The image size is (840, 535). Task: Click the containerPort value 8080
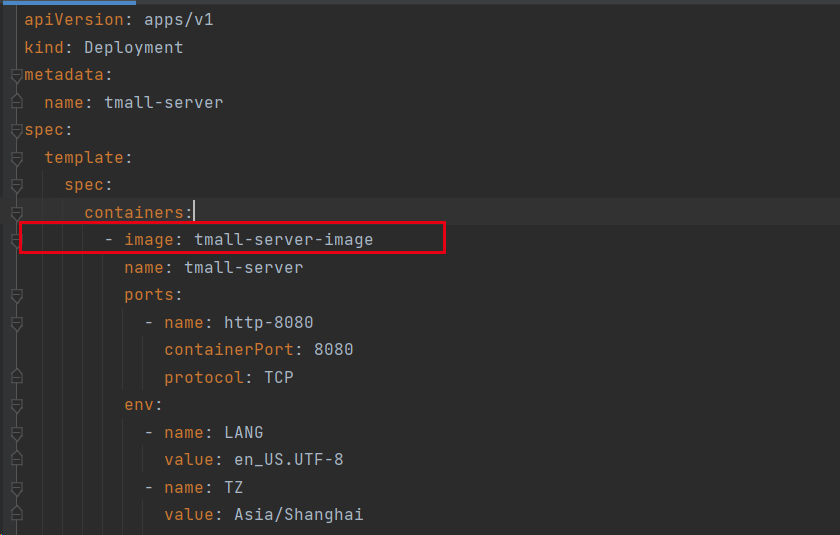pos(333,350)
